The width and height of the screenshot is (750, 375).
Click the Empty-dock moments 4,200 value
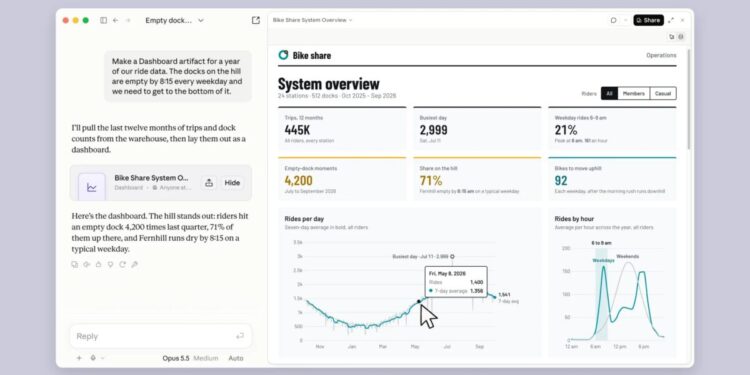298,180
